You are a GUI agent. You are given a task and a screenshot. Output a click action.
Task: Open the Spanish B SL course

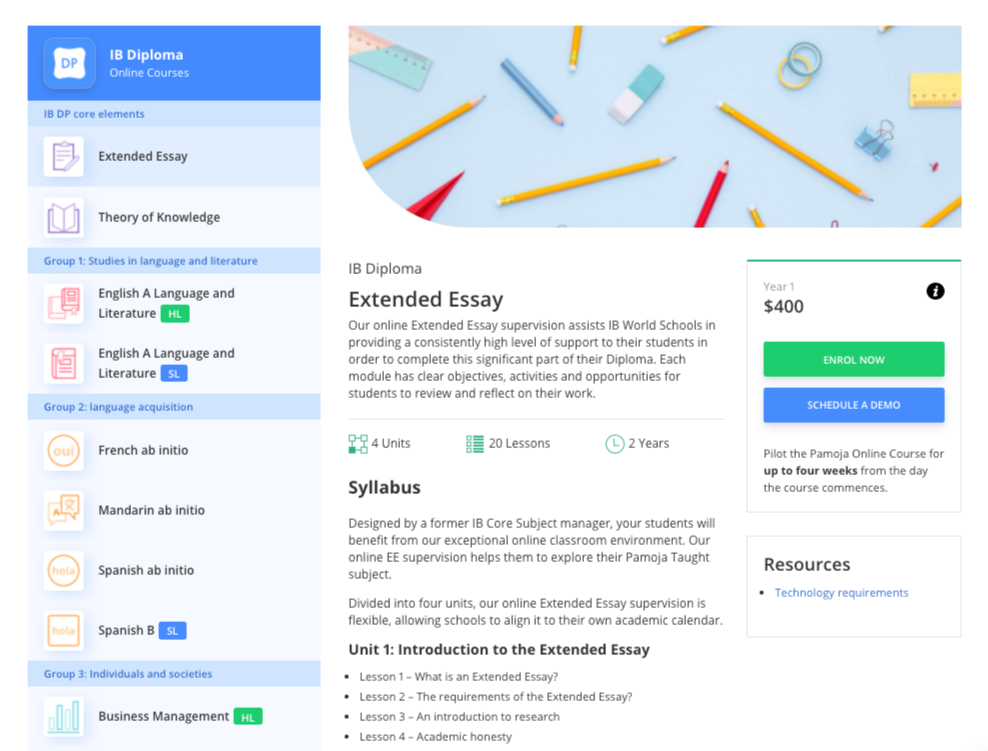click(x=126, y=630)
